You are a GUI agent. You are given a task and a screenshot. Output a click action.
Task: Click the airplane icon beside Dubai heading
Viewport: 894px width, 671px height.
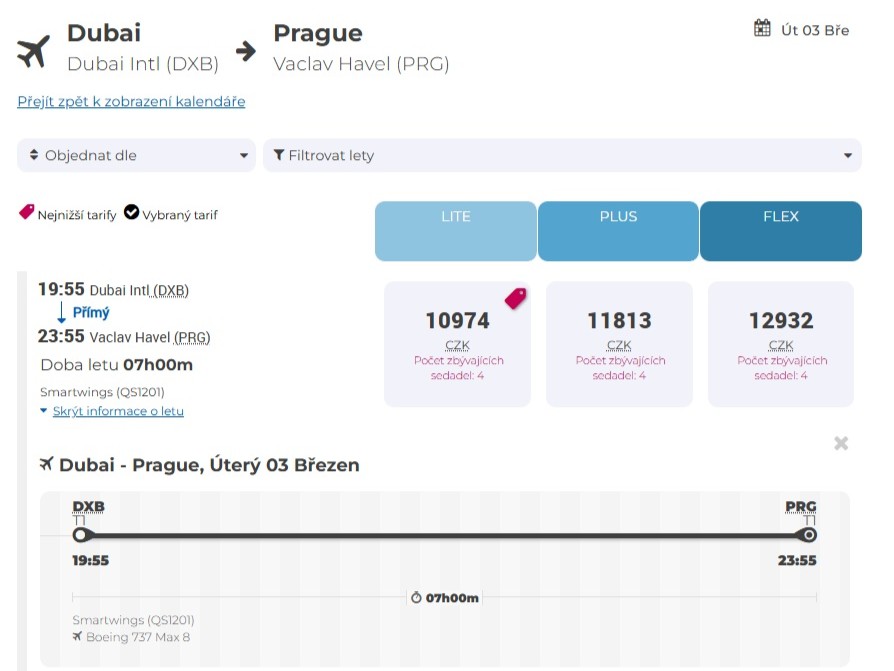33,50
